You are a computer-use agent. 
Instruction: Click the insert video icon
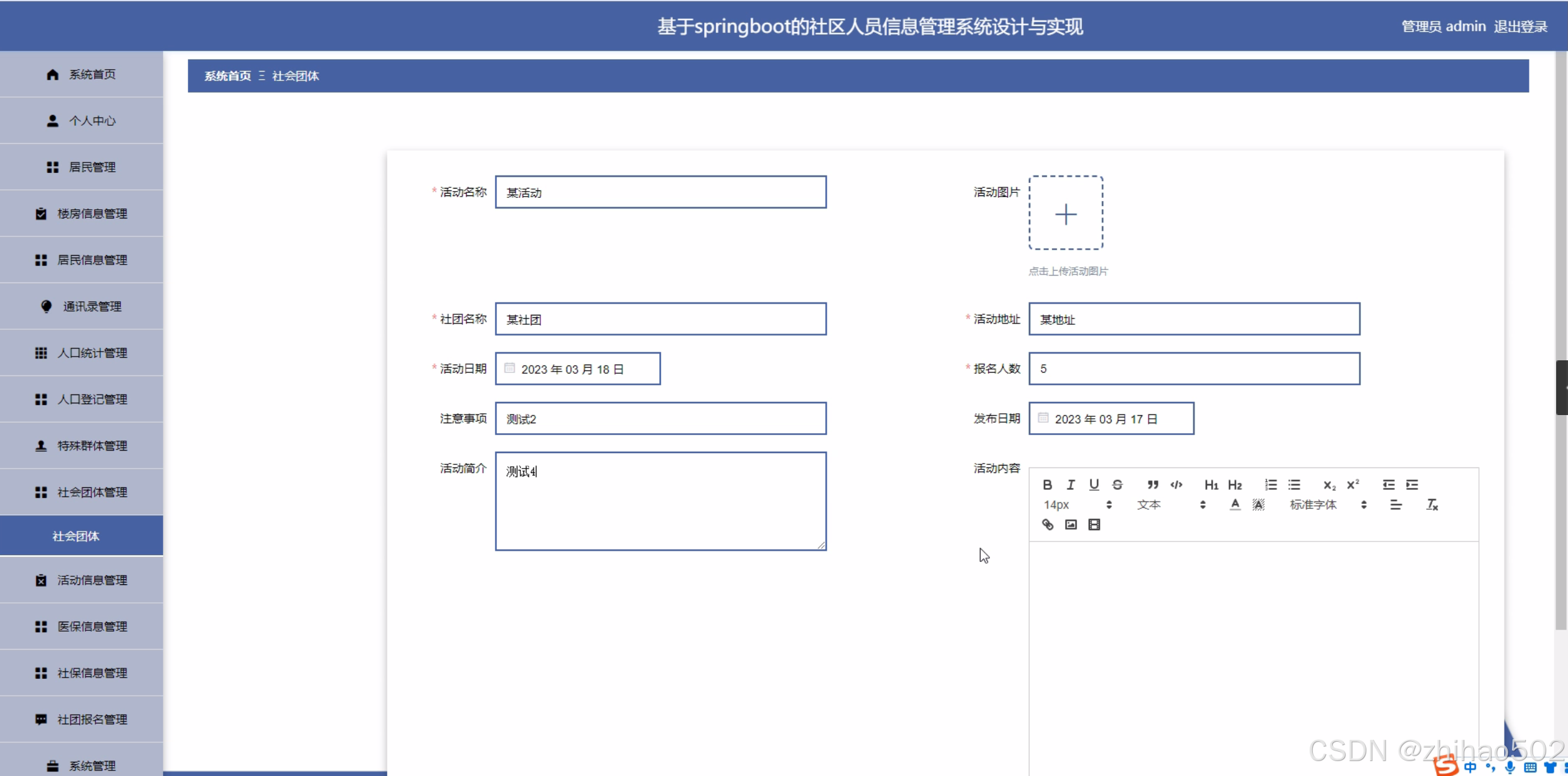[x=1094, y=525]
